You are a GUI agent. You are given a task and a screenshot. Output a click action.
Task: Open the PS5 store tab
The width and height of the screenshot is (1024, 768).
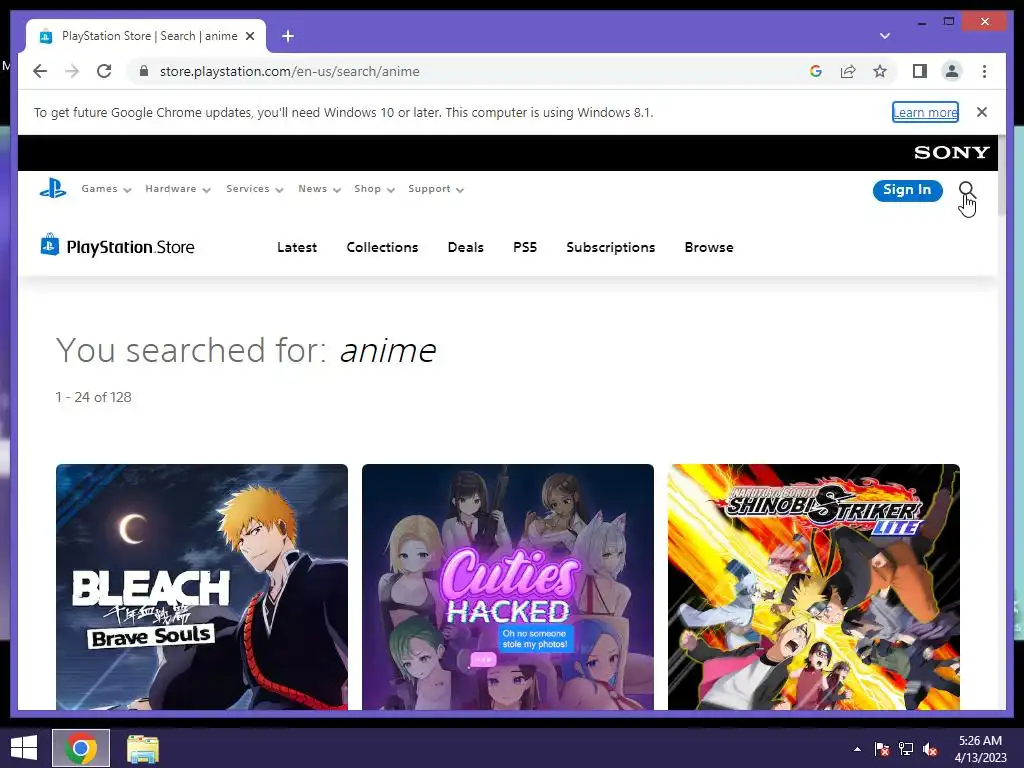524,248
